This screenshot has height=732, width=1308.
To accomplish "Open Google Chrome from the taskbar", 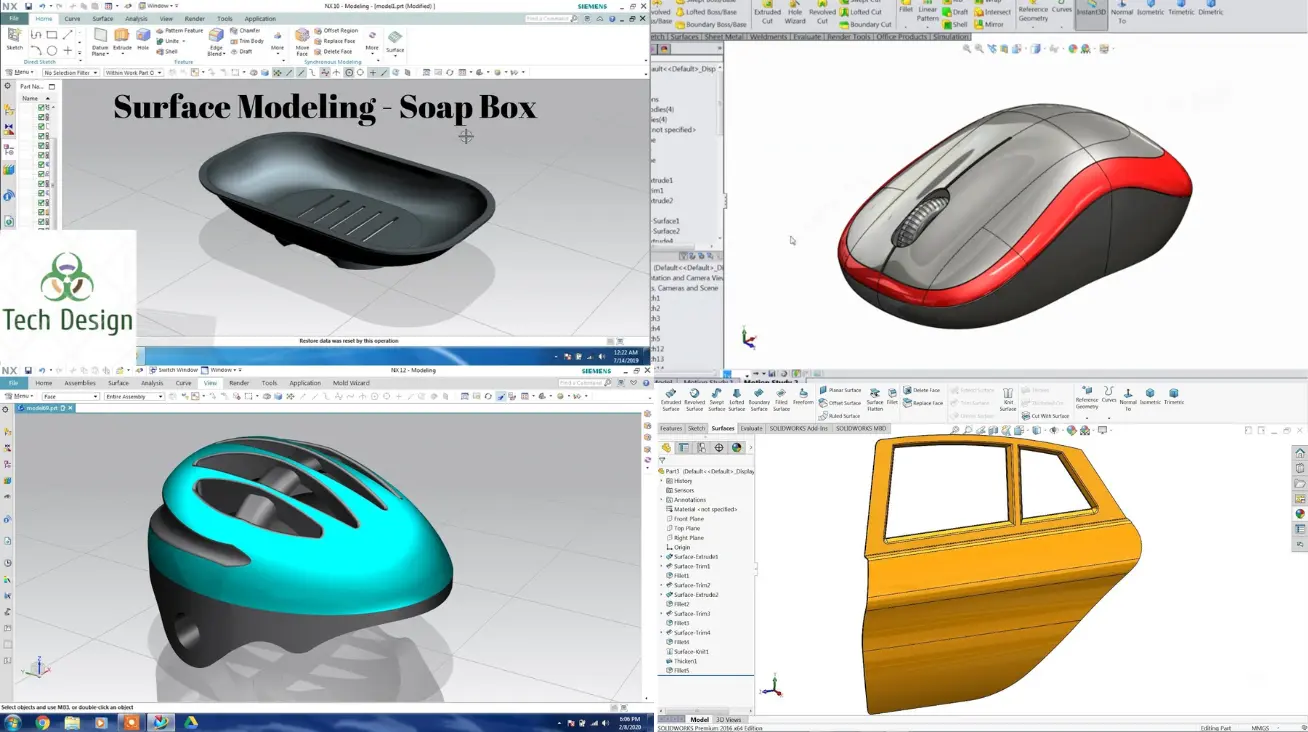I will click(x=42, y=722).
